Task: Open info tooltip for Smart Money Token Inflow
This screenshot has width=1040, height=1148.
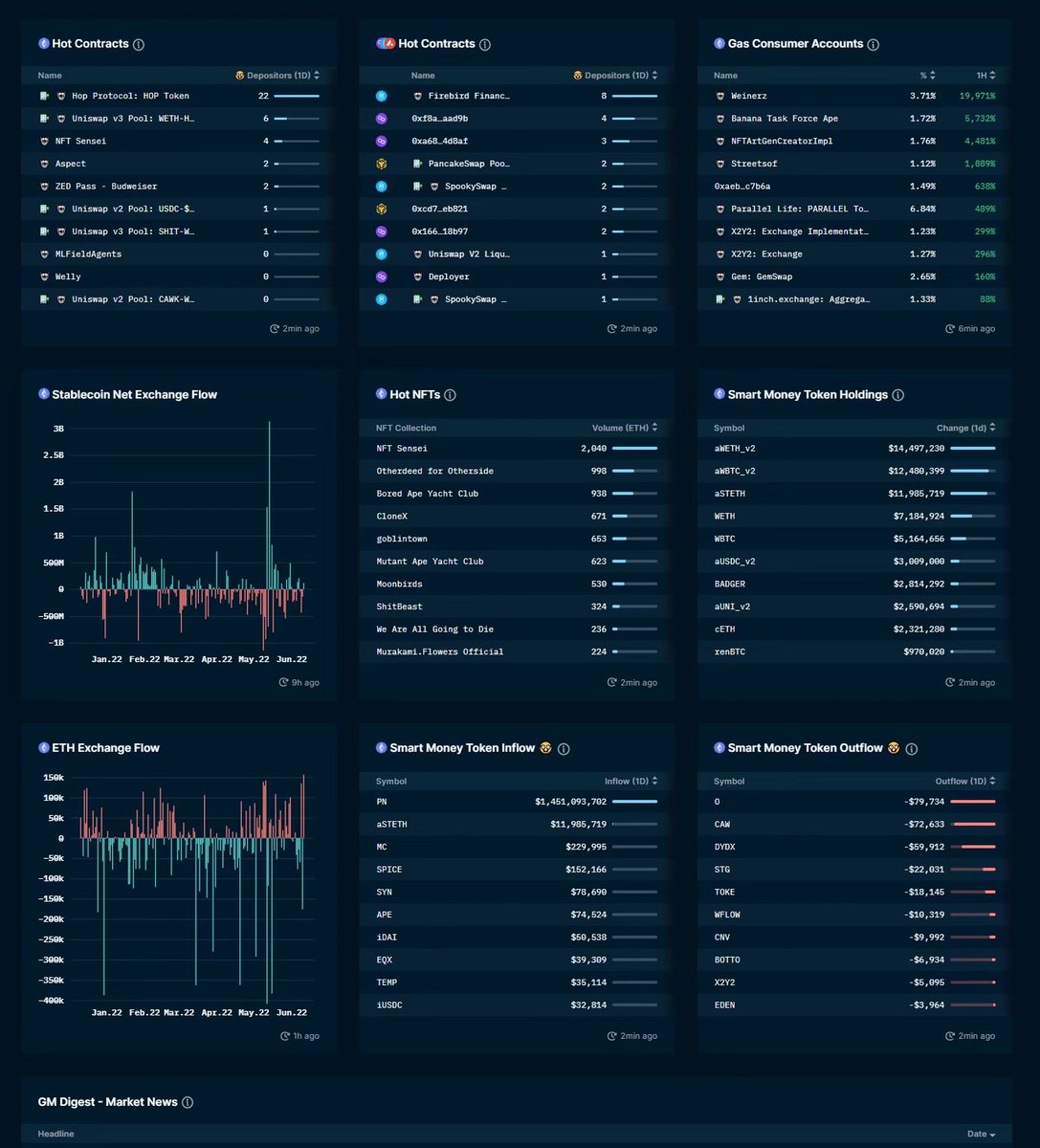Action: [x=564, y=749]
